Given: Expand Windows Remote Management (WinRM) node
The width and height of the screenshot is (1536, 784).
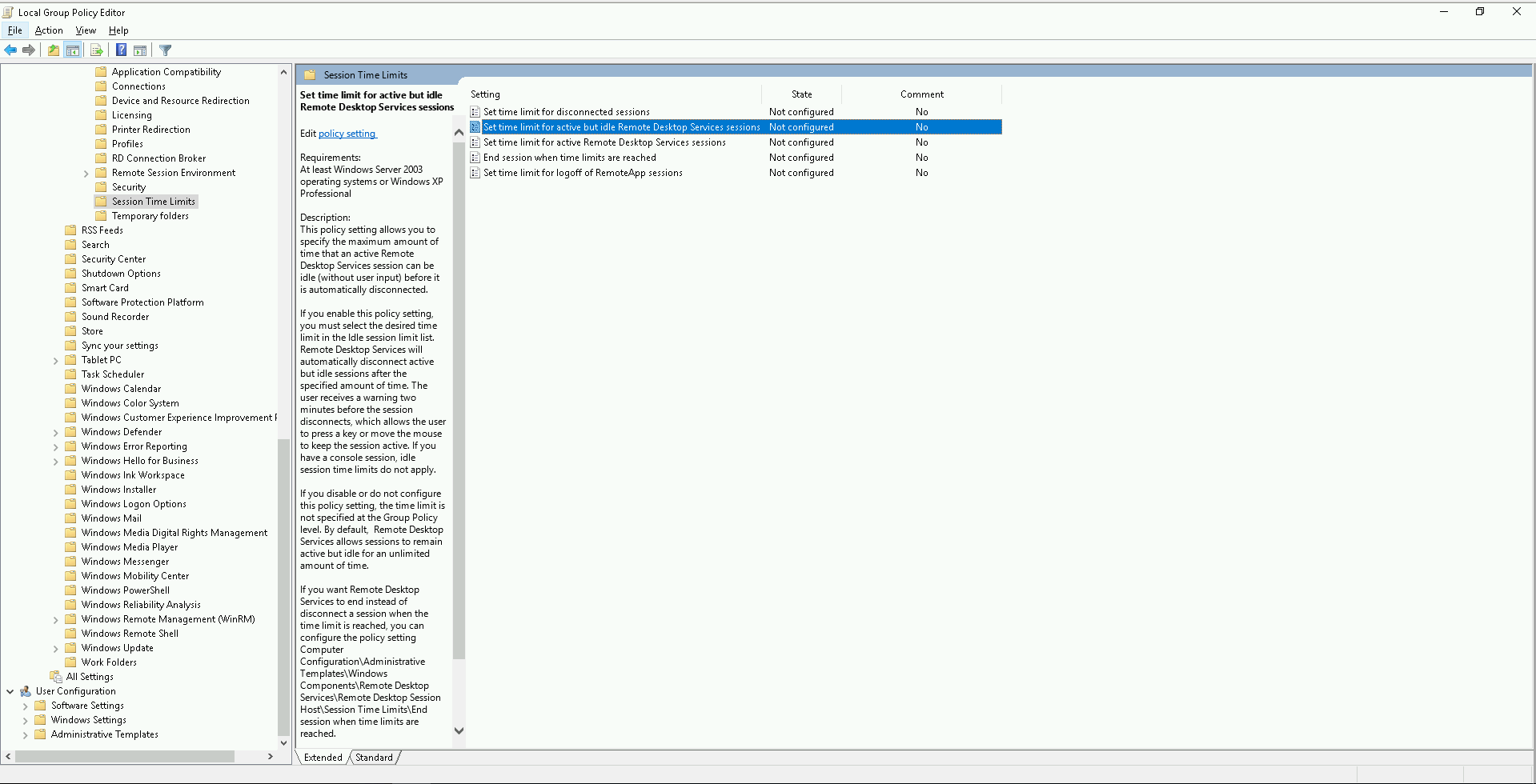Looking at the screenshot, I should click(x=56, y=620).
